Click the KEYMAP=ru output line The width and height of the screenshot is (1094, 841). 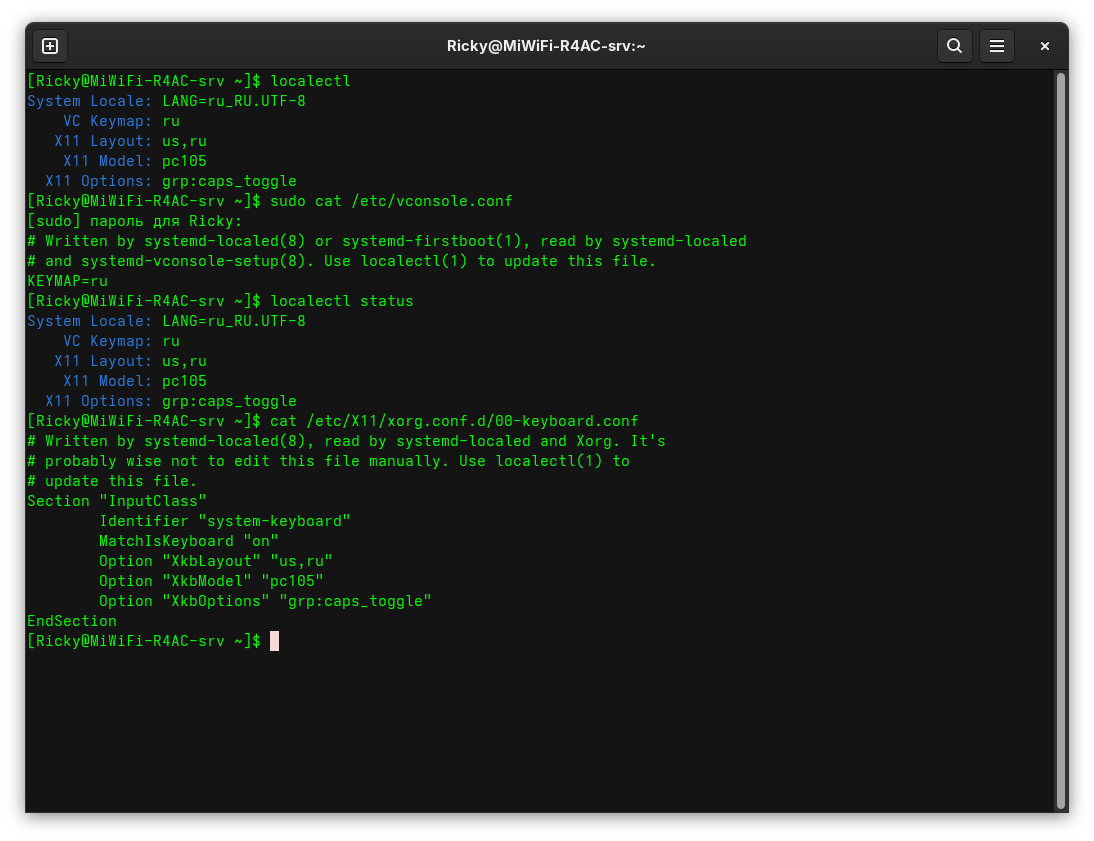(67, 281)
